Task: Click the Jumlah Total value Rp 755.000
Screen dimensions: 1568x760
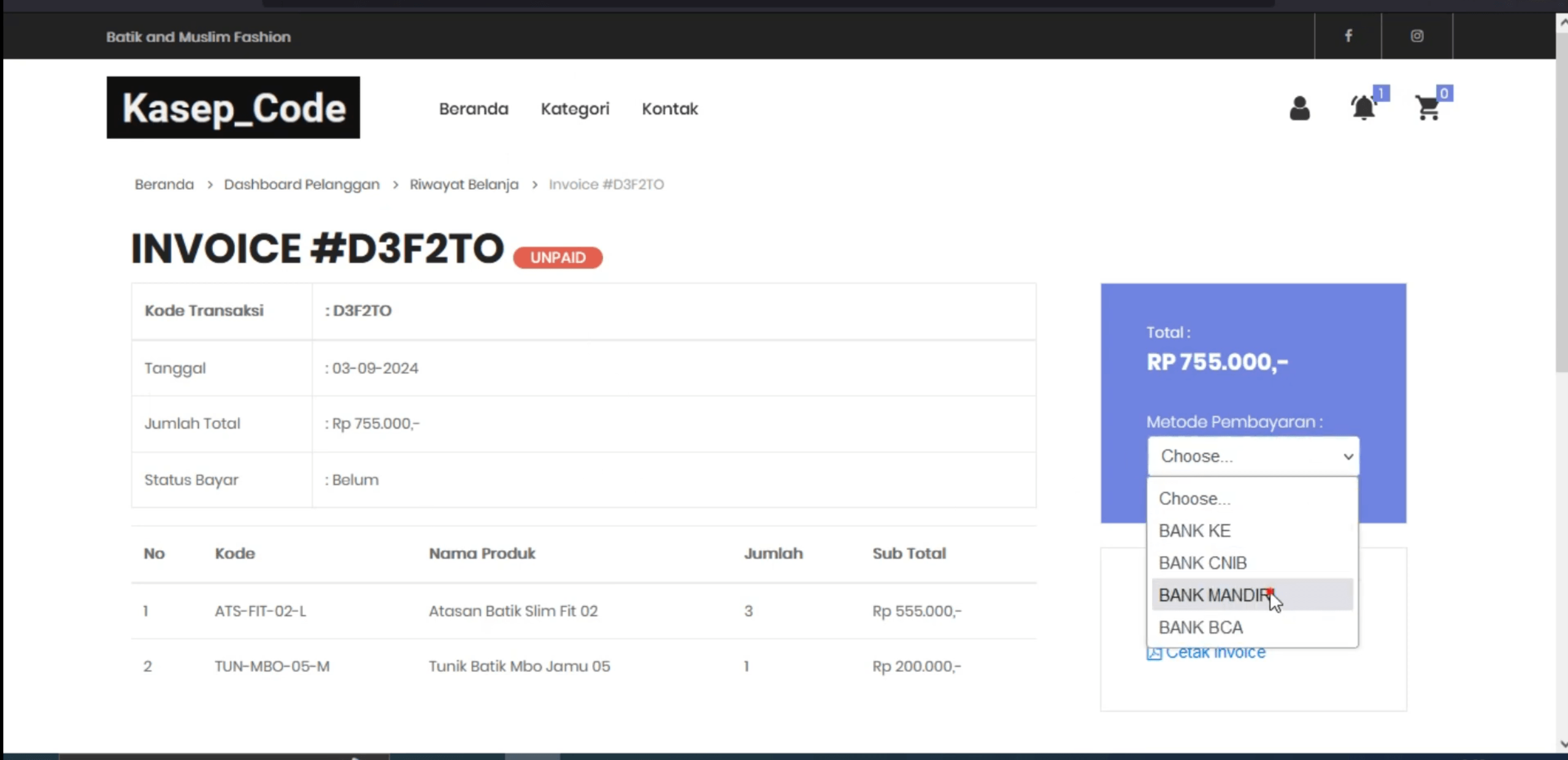Action: (375, 424)
